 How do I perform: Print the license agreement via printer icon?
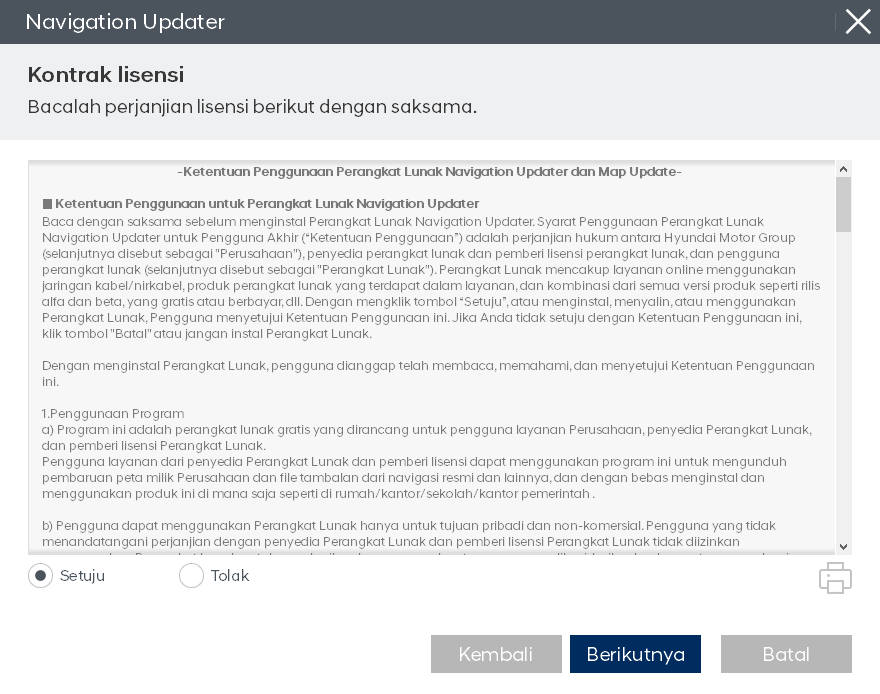[x=835, y=578]
